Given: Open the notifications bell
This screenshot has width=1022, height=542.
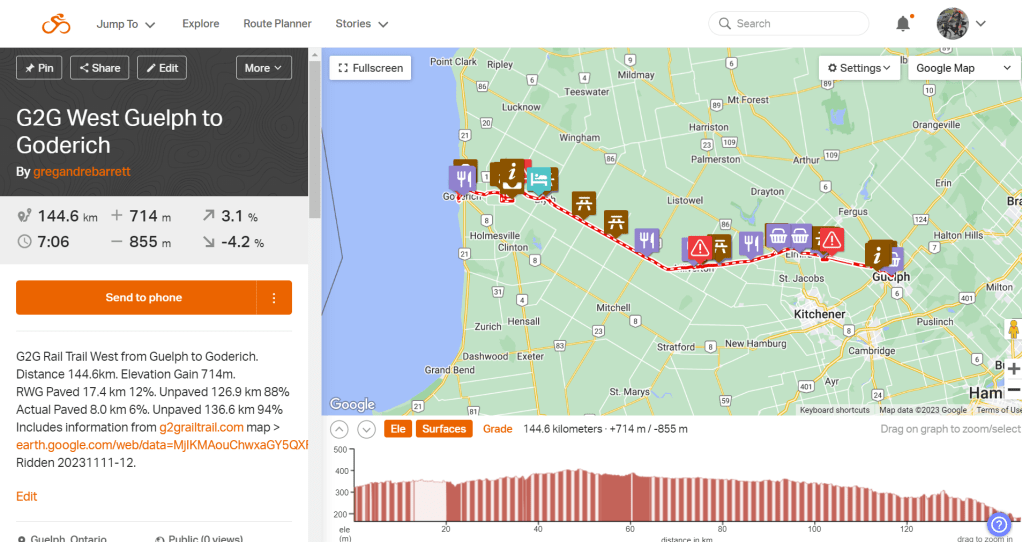Looking at the screenshot, I should pyautogui.click(x=903, y=24).
